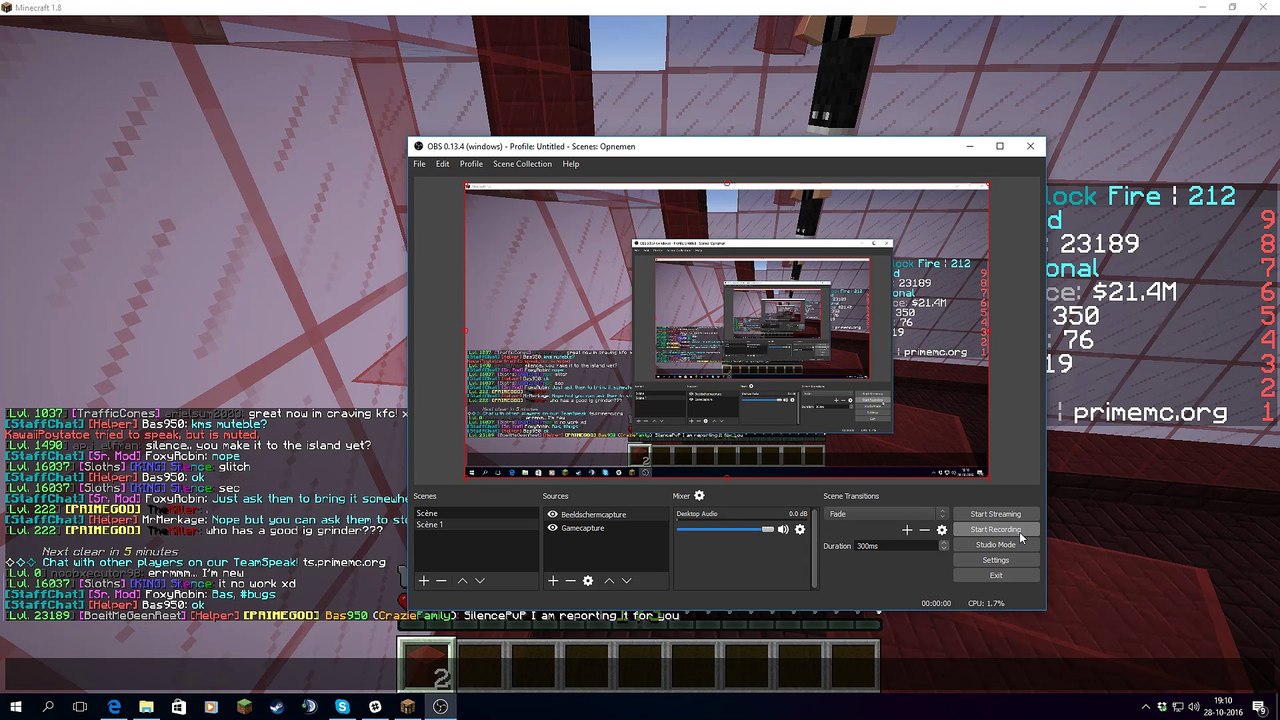Screen dimensions: 1280x720
Task: Select the Scène 1 scene
Action: coord(476,525)
